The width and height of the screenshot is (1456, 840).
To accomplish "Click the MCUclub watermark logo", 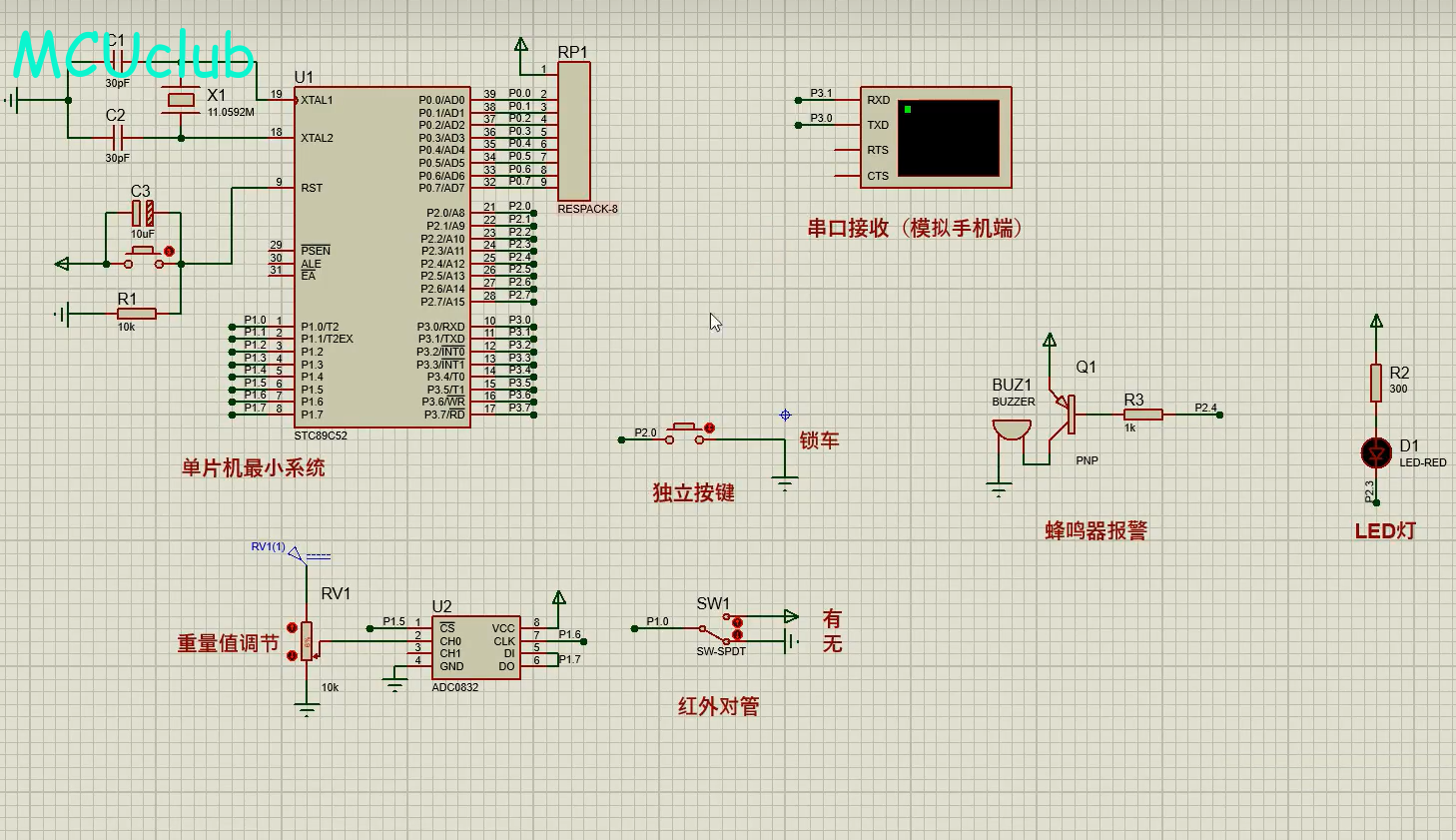I will tap(134, 56).
